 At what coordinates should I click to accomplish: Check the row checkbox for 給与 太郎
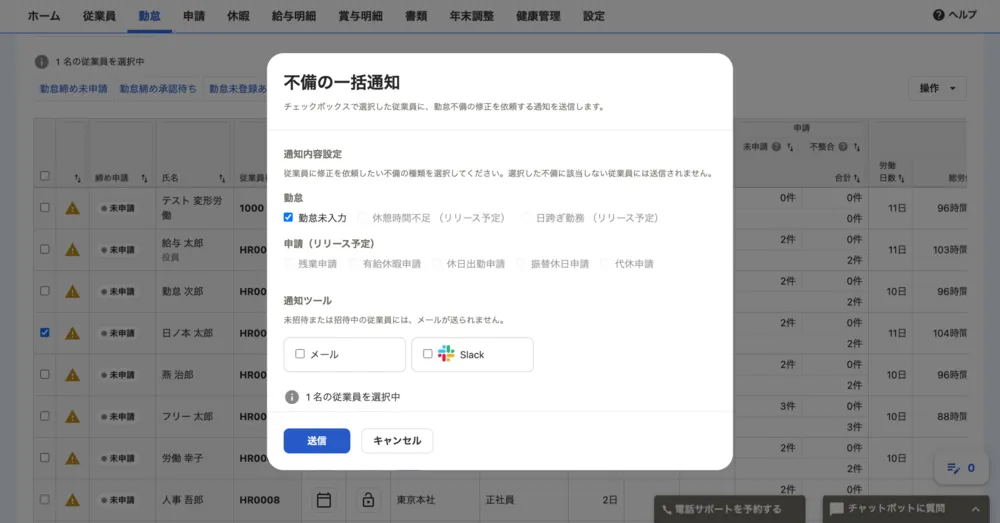point(45,249)
